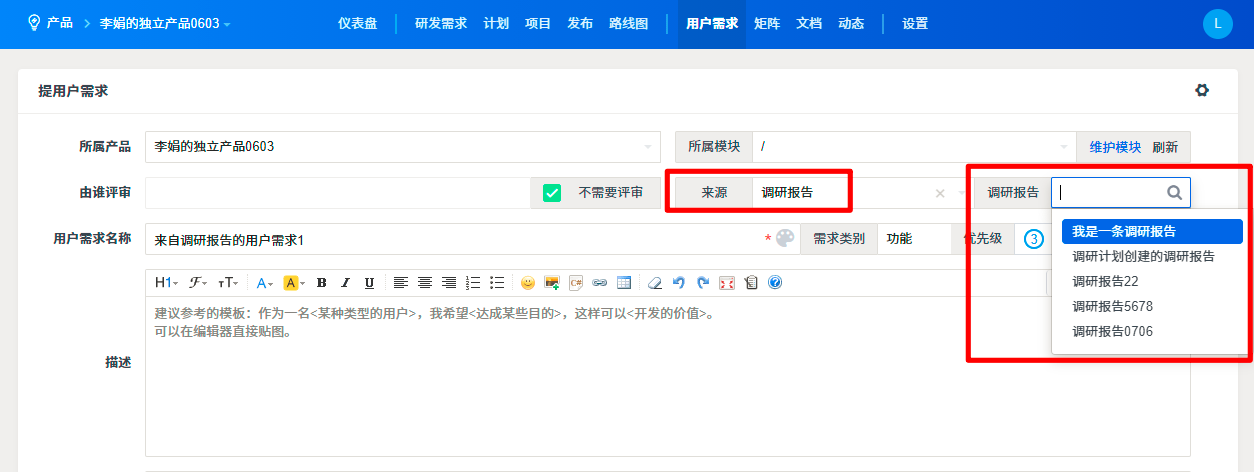
Task: Click the 维护模块 link
Action: pyautogui.click(x=1115, y=147)
